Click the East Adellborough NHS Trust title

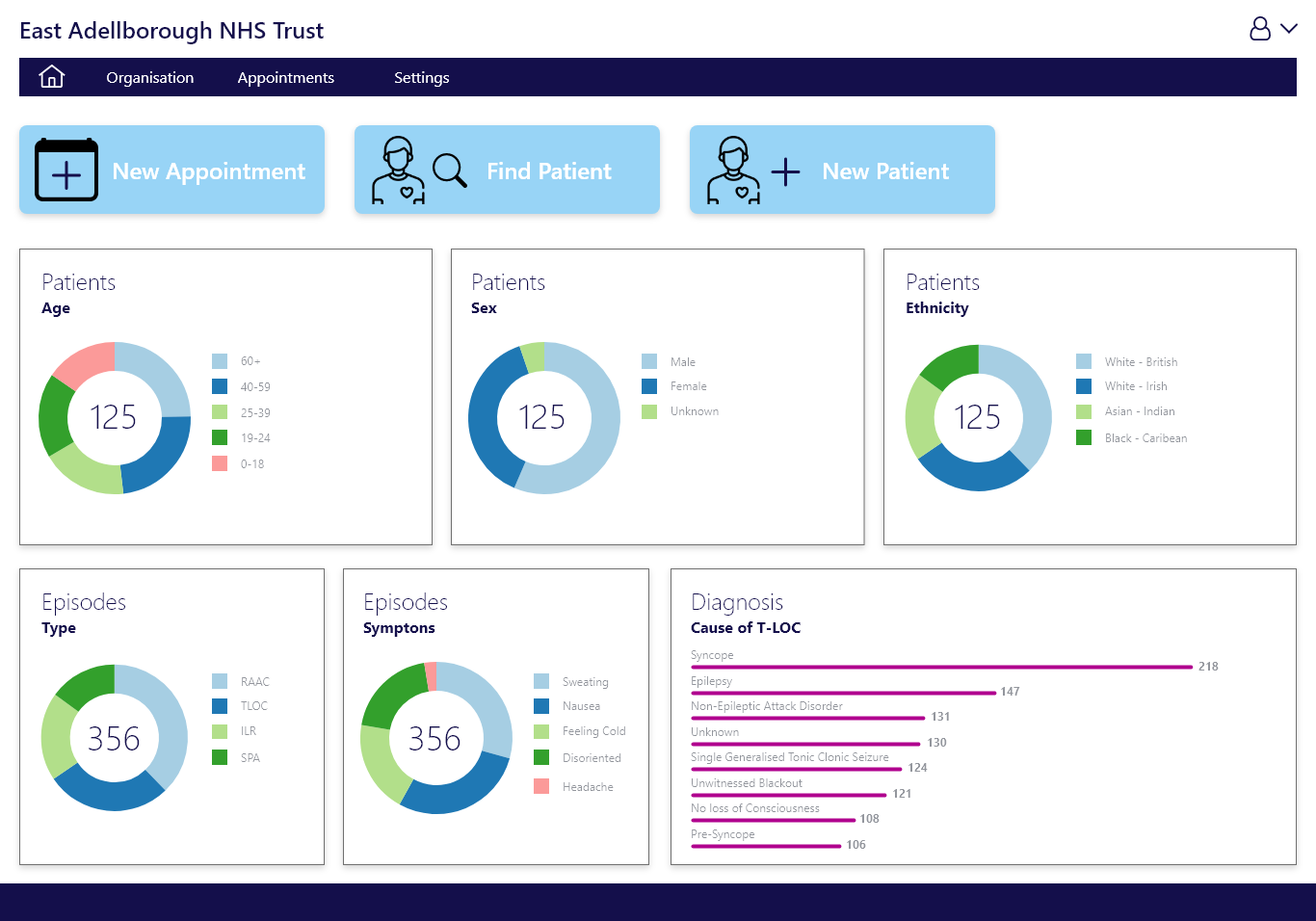click(x=171, y=31)
